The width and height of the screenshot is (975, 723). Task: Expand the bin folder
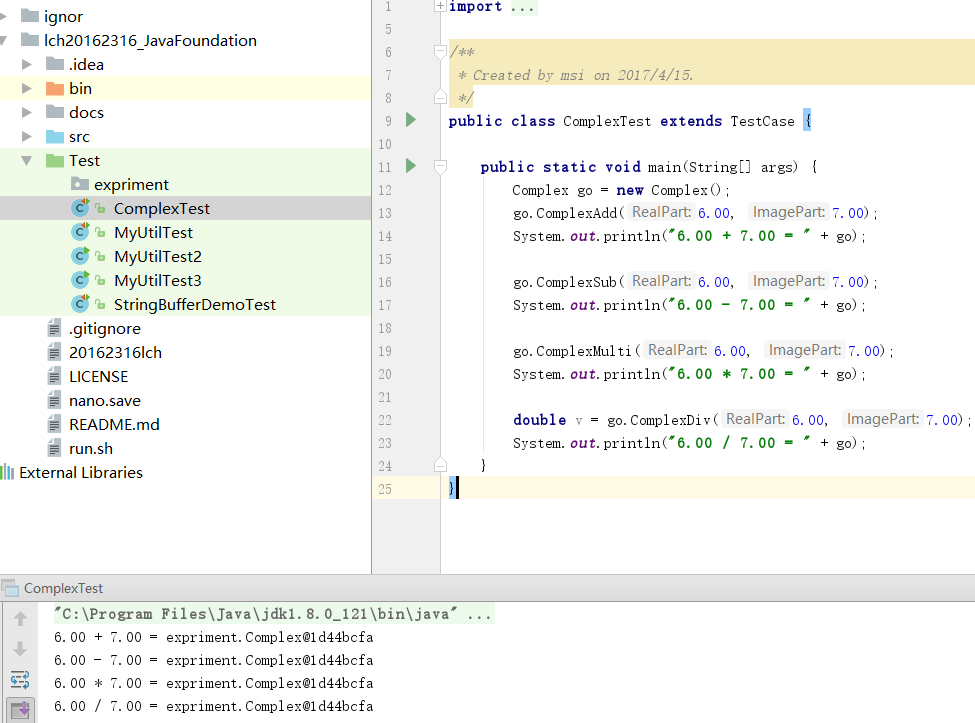click(27, 88)
